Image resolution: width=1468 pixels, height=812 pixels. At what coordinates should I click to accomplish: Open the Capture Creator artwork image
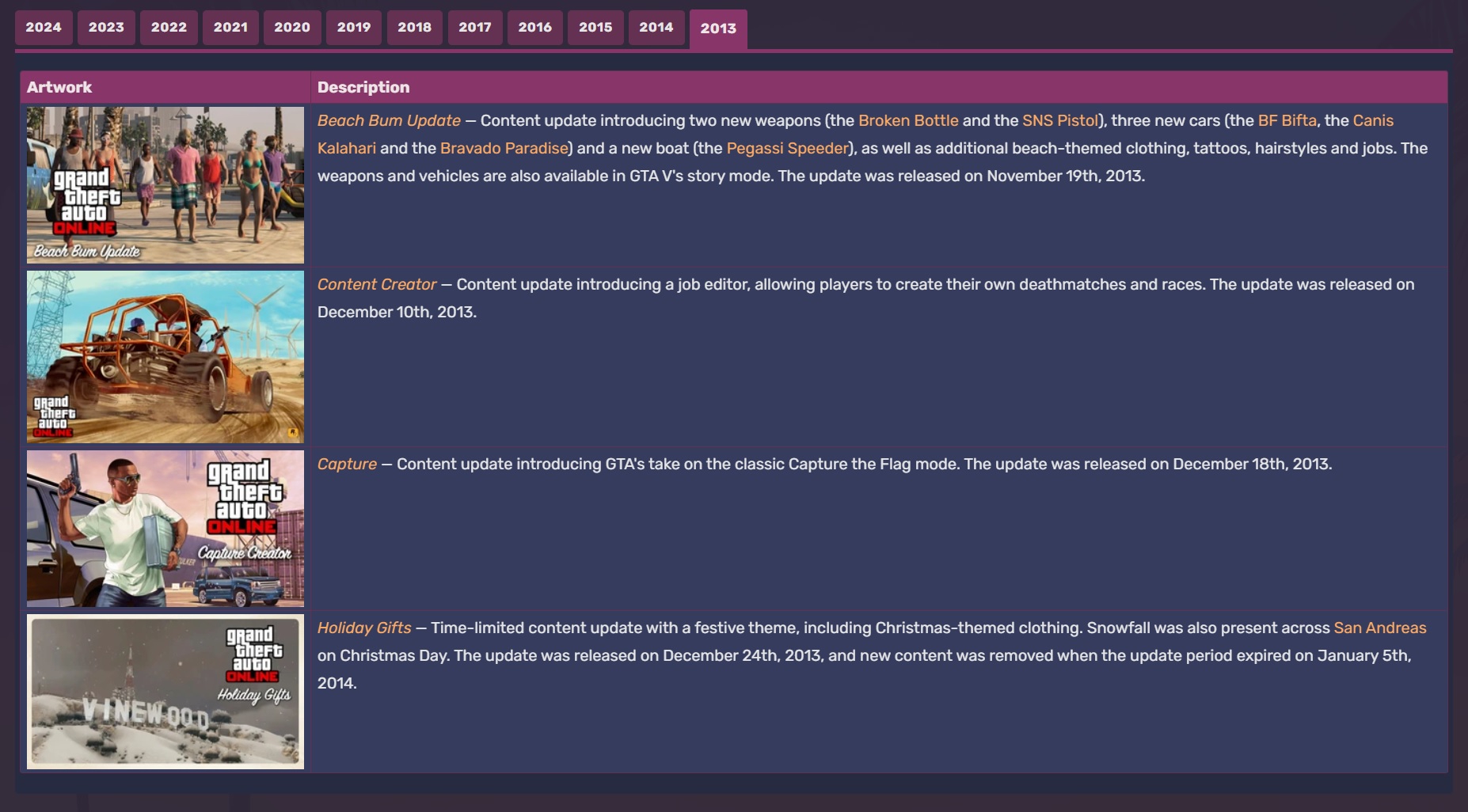pyautogui.click(x=165, y=529)
